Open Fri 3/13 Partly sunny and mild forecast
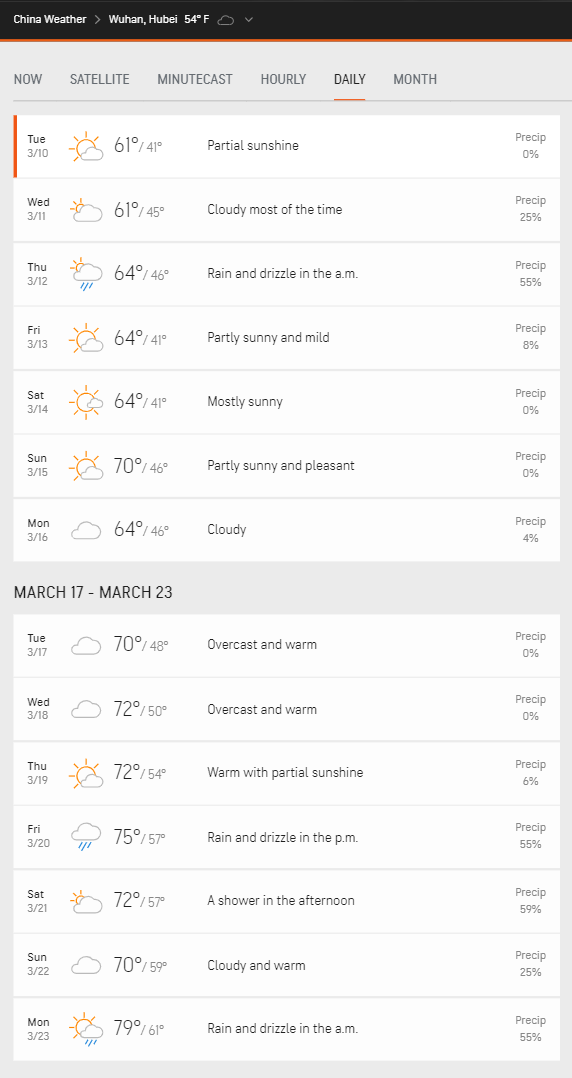Image resolution: width=572 pixels, height=1078 pixels. 287,338
